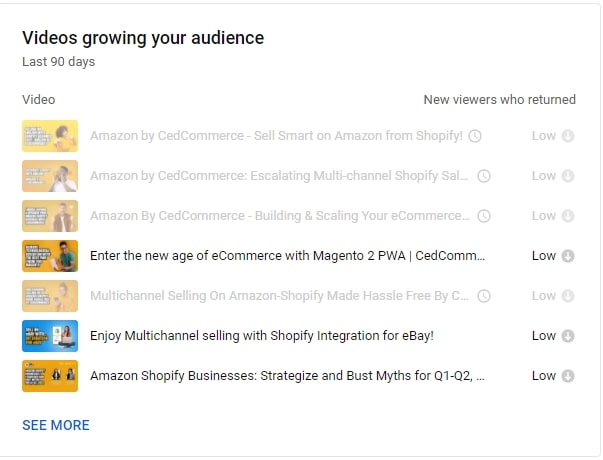Click down-arrow icon in Escalating Multi-channel row
The height and width of the screenshot is (460, 603).
pos(568,176)
